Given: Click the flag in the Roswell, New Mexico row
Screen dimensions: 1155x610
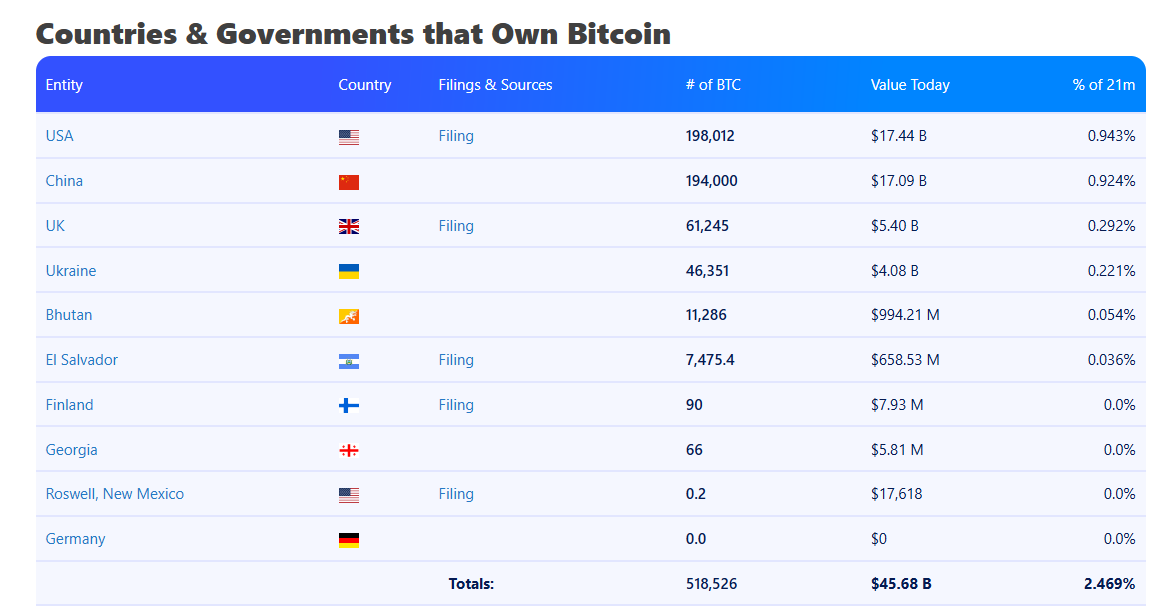Looking at the screenshot, I should point(348,495).
